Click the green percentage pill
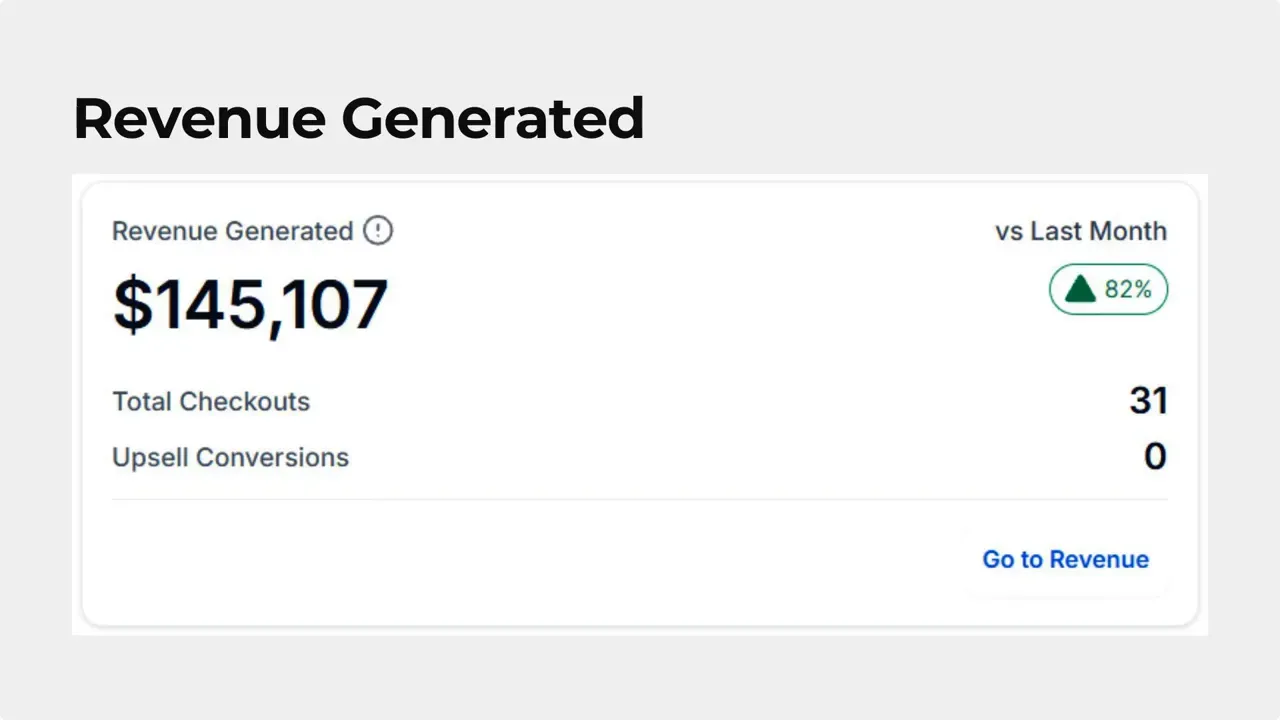This screenshot has width=1280, height=720. click(1108, 289)
